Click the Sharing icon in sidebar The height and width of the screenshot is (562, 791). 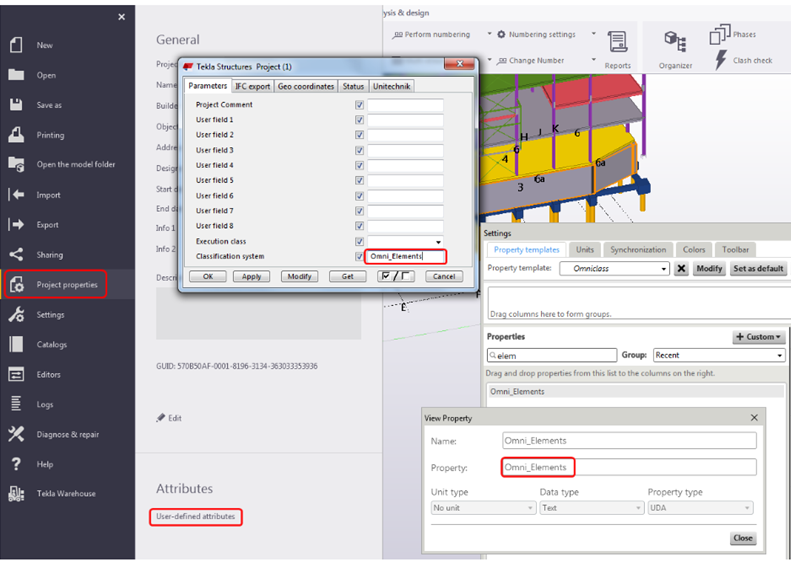click(x=16, y=255)
